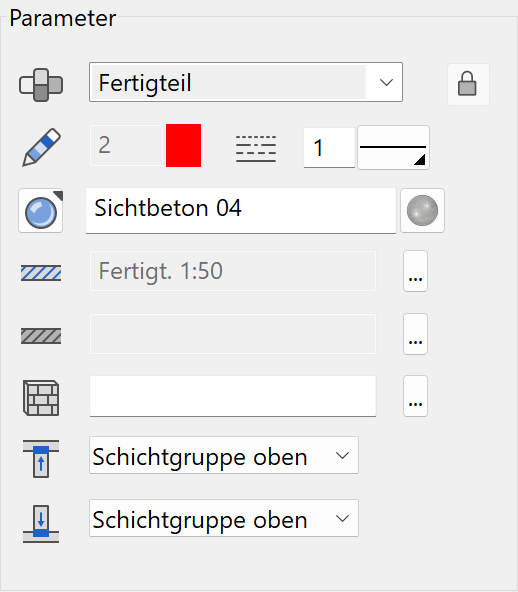Click the line type dashed-lines icon
The image size is (518, 592).
tap(256, 149)
